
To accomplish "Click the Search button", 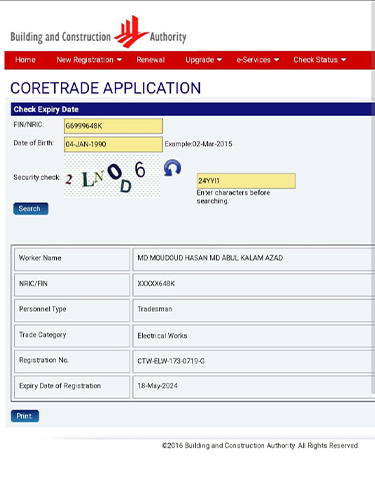I will tap(31, 209).
